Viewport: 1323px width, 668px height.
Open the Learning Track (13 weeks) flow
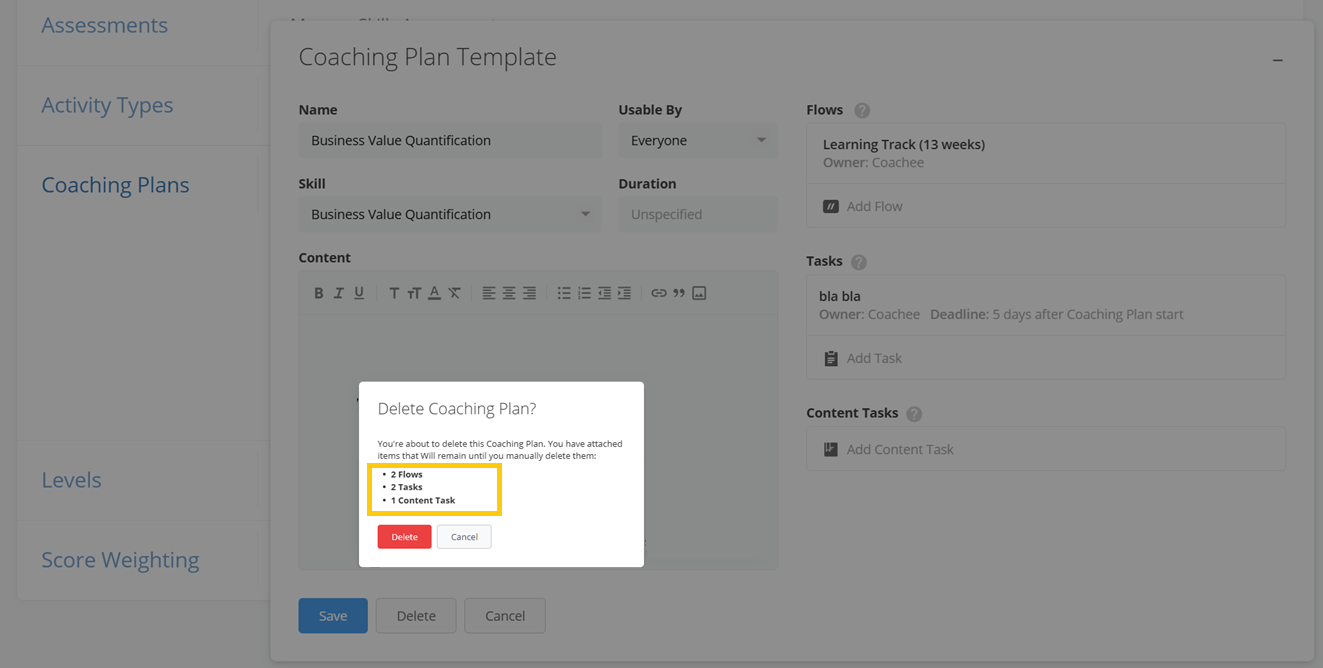pyautogui.click(x=1046, y=153)
